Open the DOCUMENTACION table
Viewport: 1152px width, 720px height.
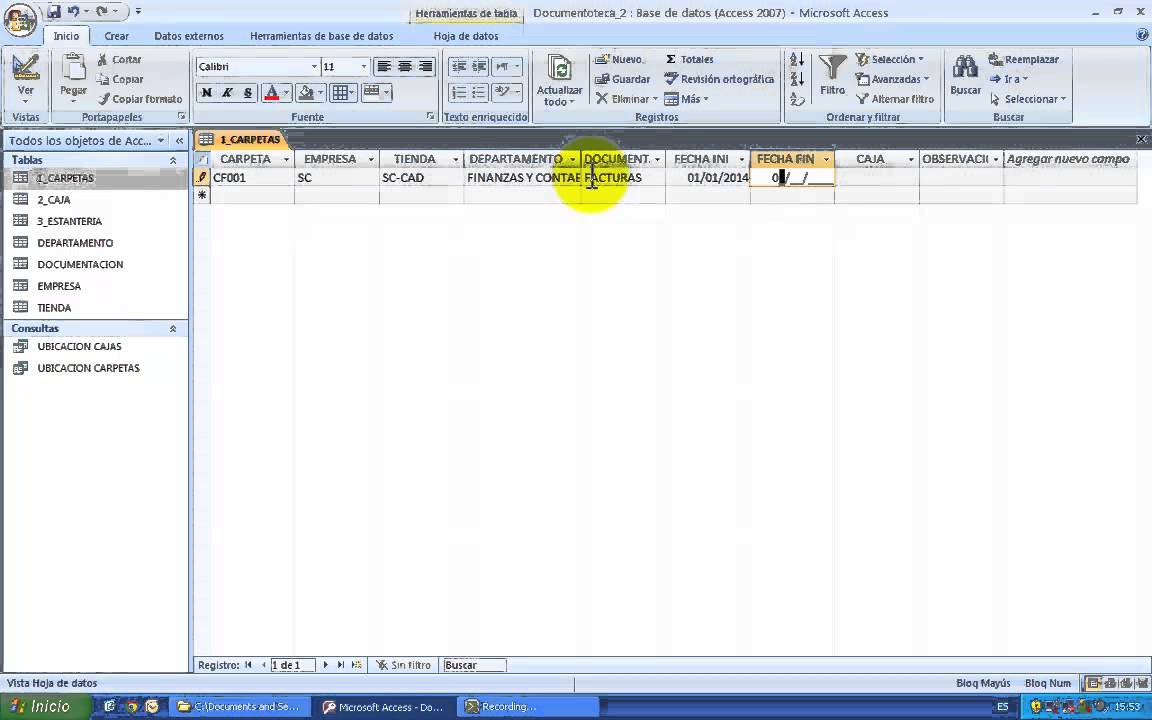pyautogui.click(x=80, y=264)
